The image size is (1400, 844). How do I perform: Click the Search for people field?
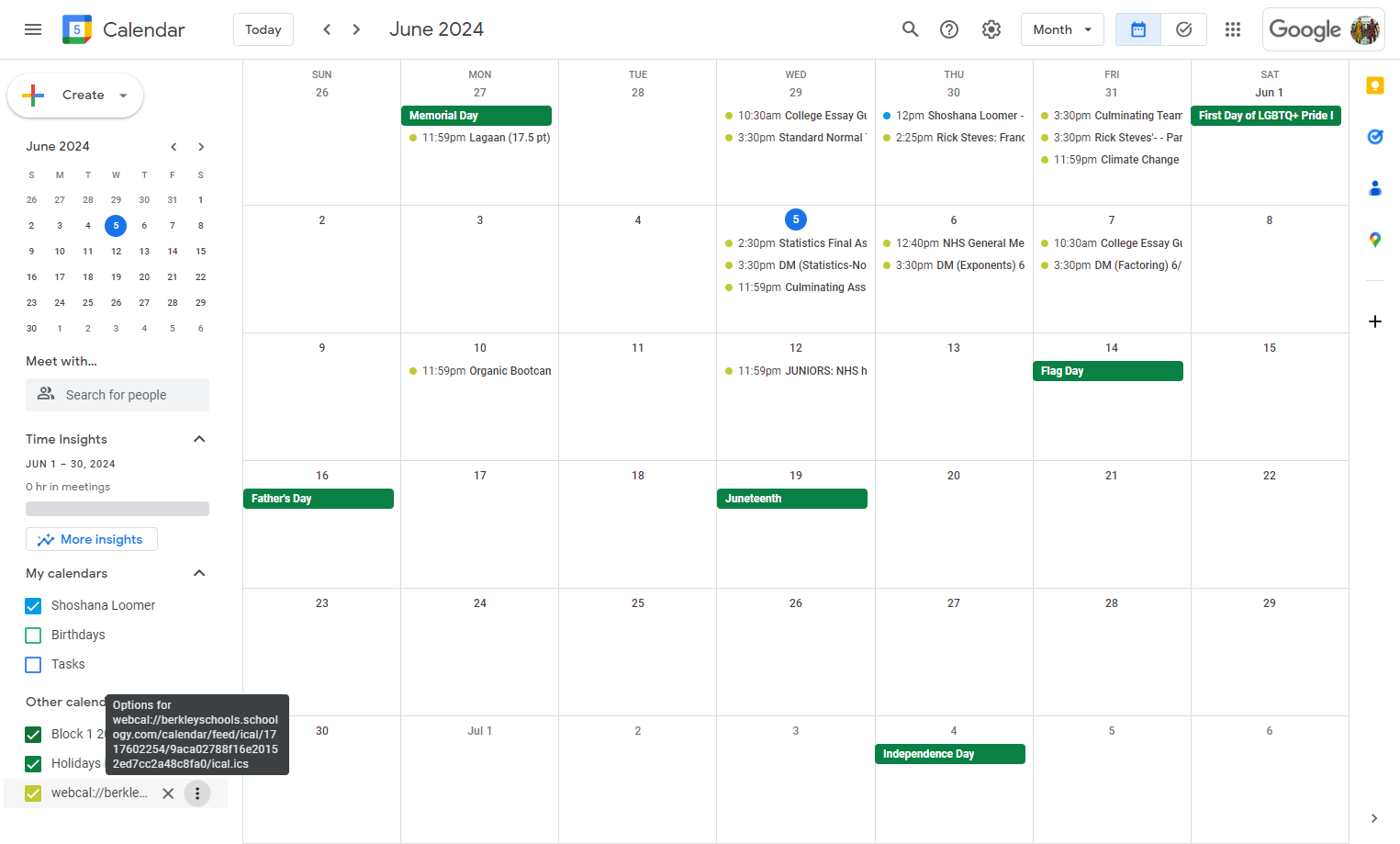coord(118,395)
